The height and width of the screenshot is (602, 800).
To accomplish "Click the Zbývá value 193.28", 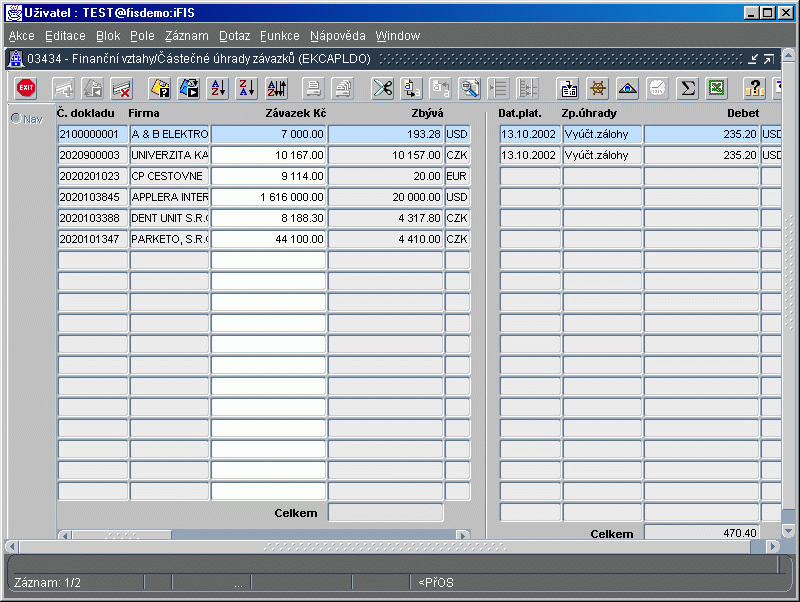I will coord(385,134).
